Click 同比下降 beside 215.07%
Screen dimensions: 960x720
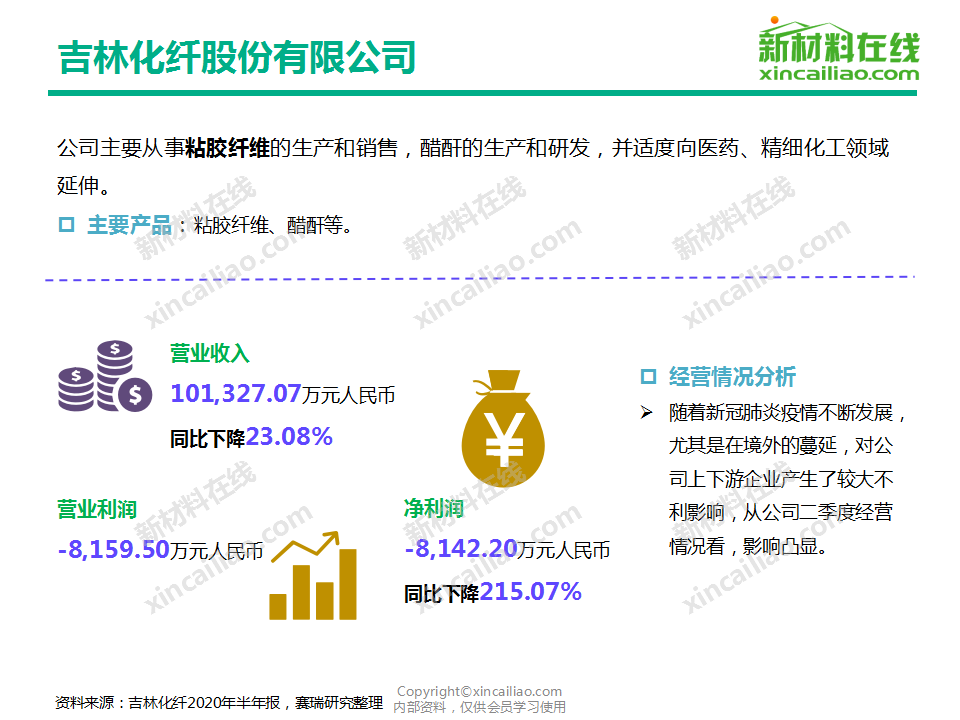pos(441,594)
